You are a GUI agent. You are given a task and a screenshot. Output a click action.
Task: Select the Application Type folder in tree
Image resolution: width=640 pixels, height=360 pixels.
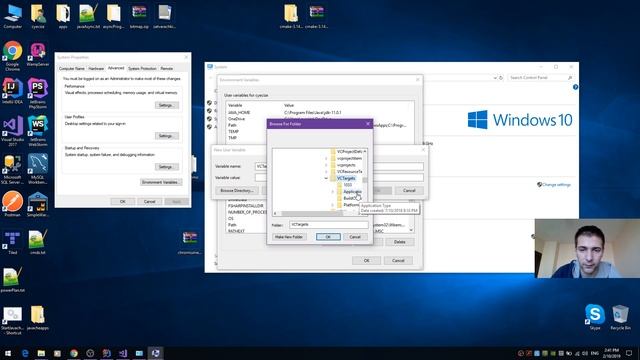(x=352, y=191)
